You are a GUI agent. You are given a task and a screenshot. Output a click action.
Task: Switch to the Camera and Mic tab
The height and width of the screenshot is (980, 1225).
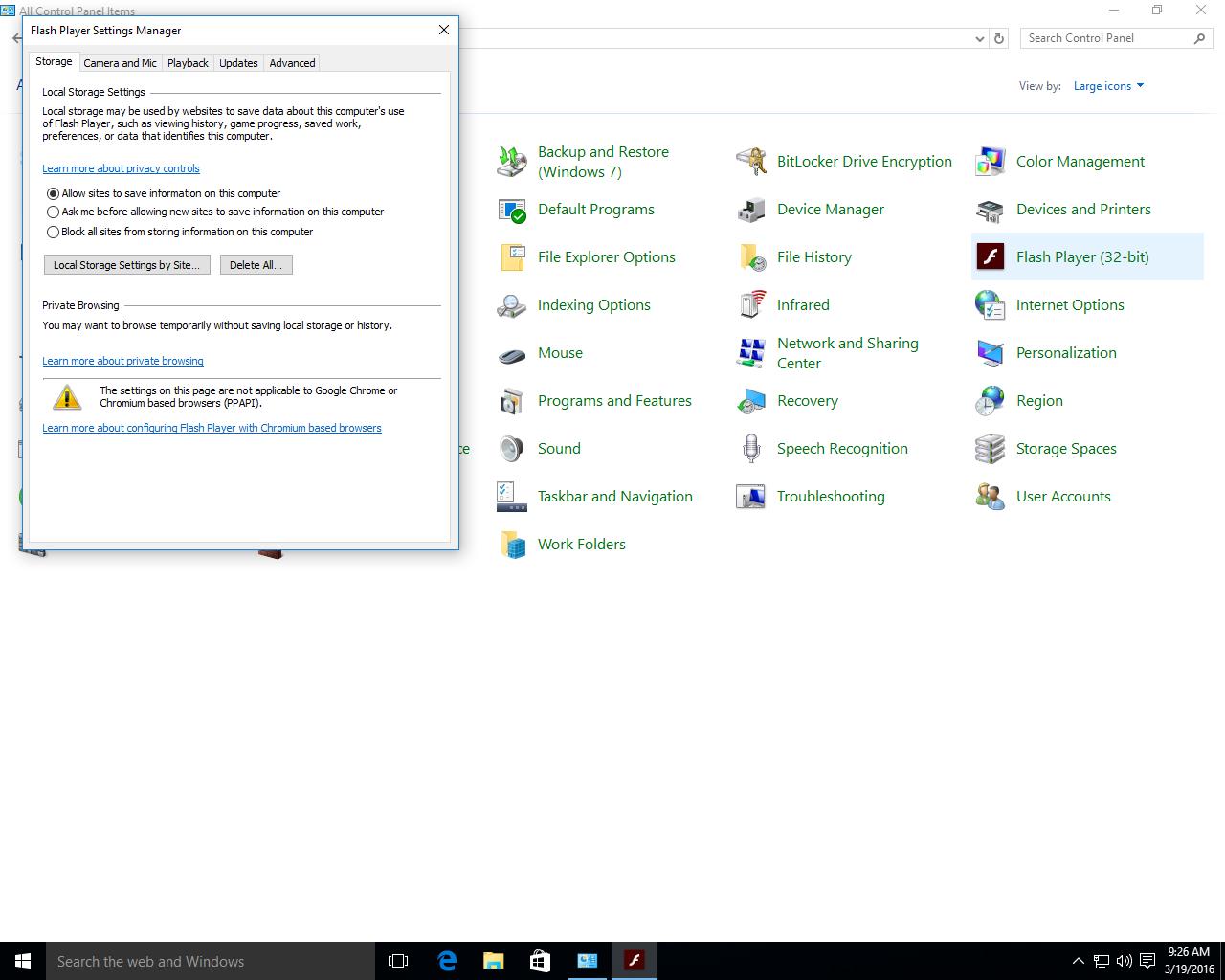tap(120, 63)
